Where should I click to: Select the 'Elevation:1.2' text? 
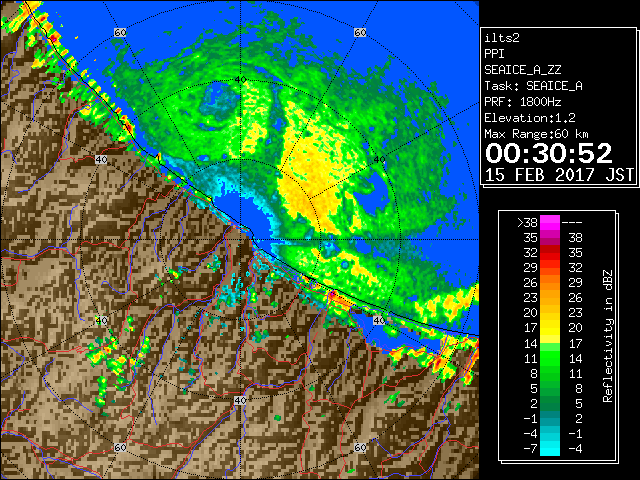pyautogui.click(x=530, y=118)
